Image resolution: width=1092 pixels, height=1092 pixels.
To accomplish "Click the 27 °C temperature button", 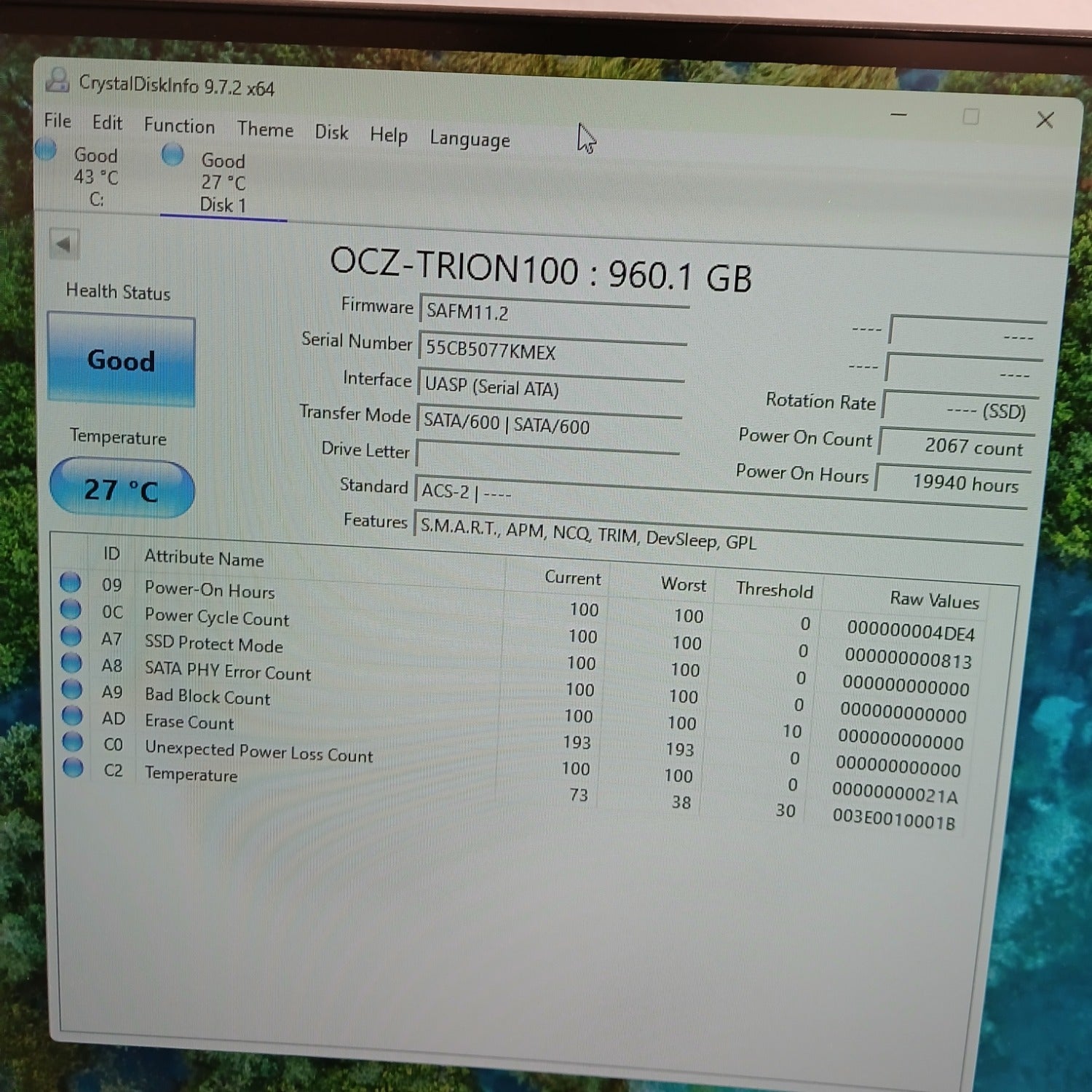I will [x=122, y=488].
